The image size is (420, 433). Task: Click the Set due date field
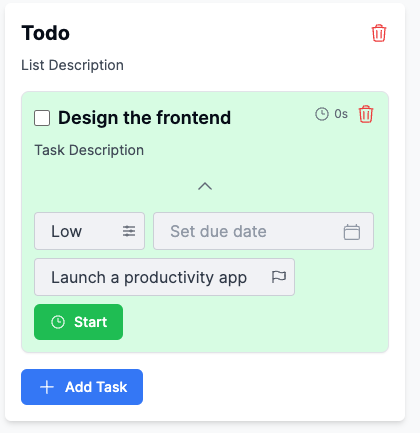tap(263, 231)
